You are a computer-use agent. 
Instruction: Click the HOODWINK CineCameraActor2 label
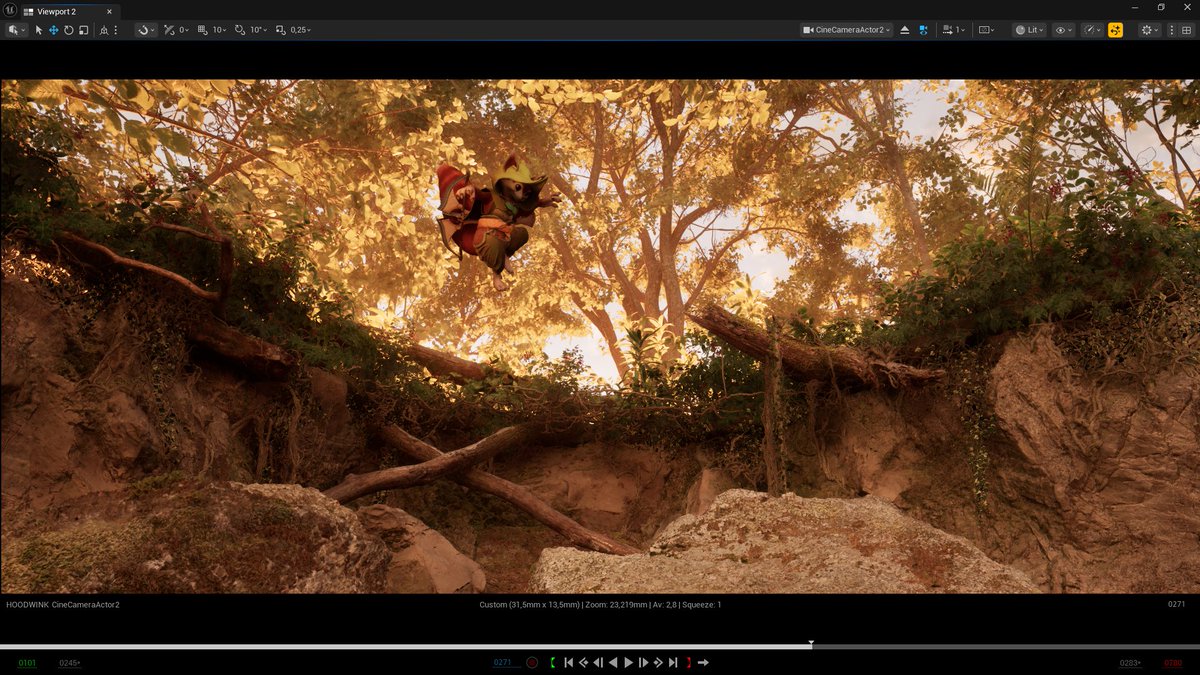click(63, 604)
